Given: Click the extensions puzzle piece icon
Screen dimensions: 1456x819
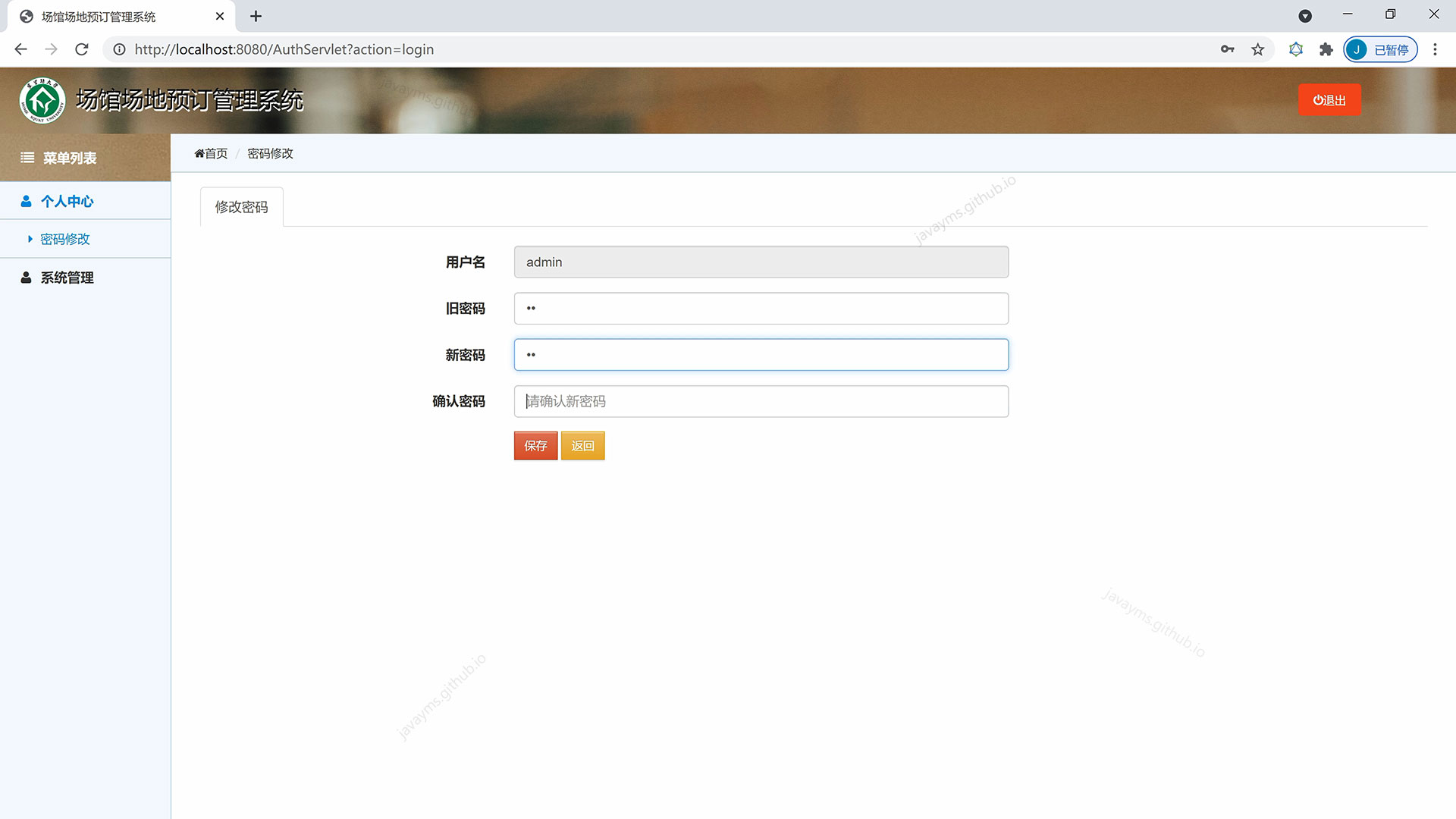Looking at the screenshot, I should point(1326,49).
